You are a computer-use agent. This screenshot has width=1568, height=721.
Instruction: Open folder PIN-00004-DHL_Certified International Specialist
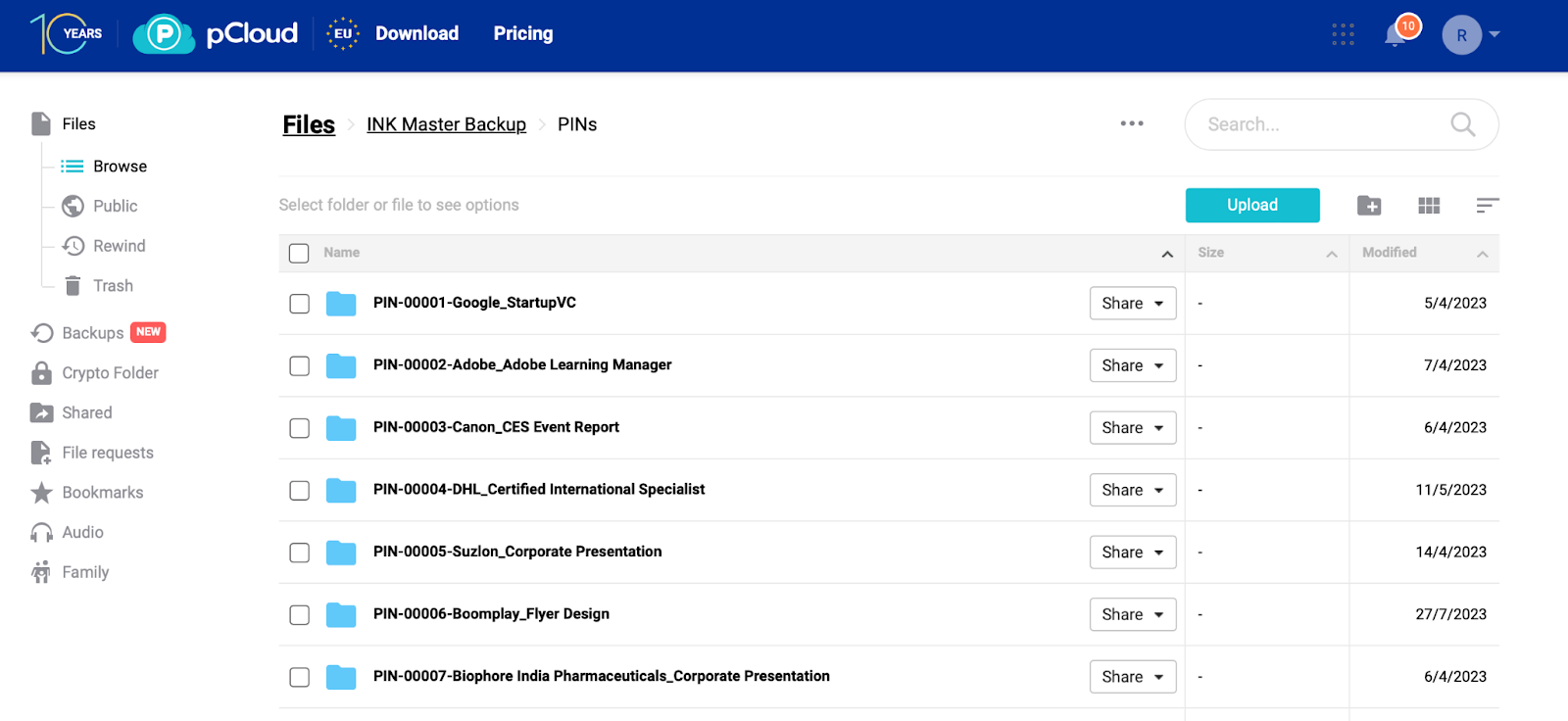click(539, 489)
